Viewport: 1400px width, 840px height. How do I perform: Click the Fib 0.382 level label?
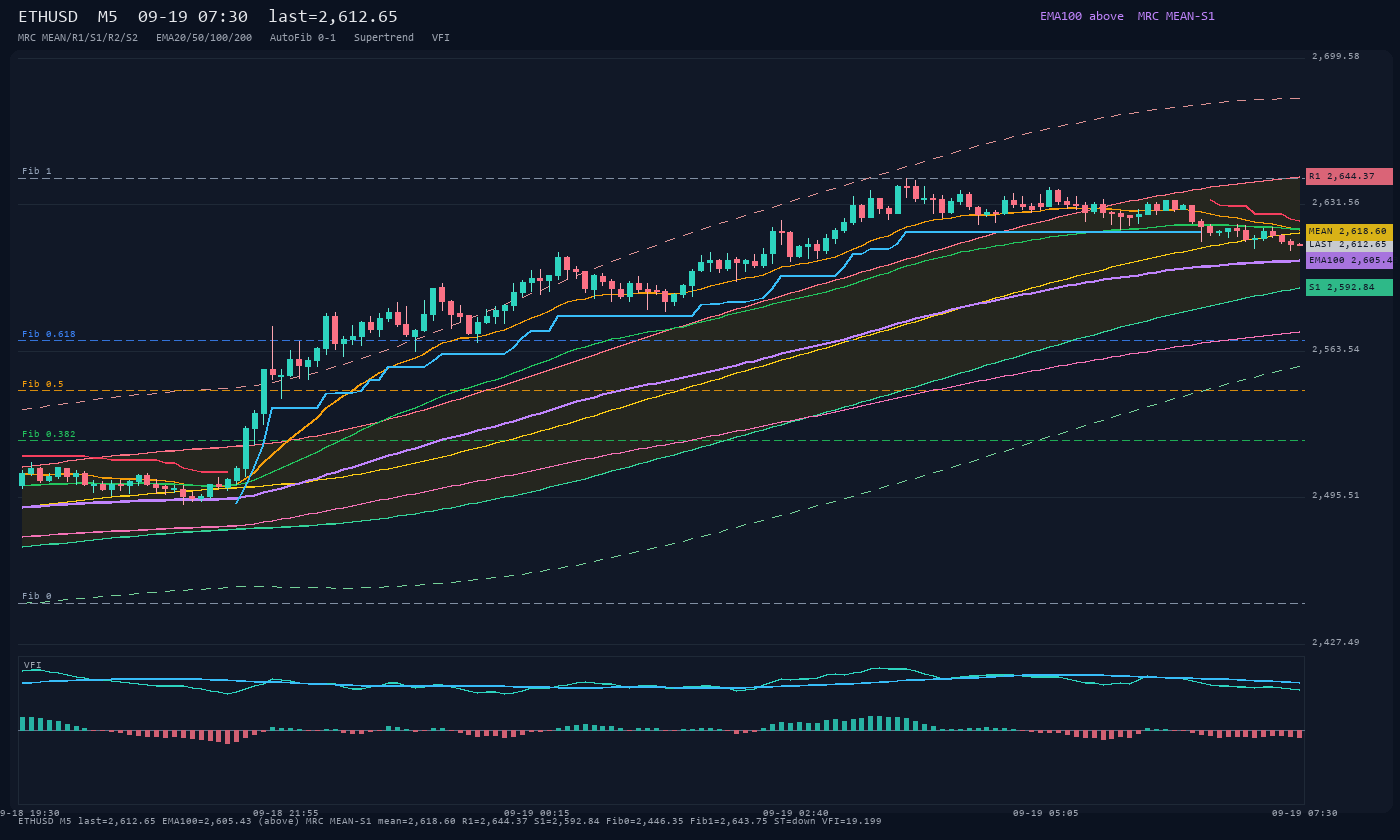coord(49,434)
